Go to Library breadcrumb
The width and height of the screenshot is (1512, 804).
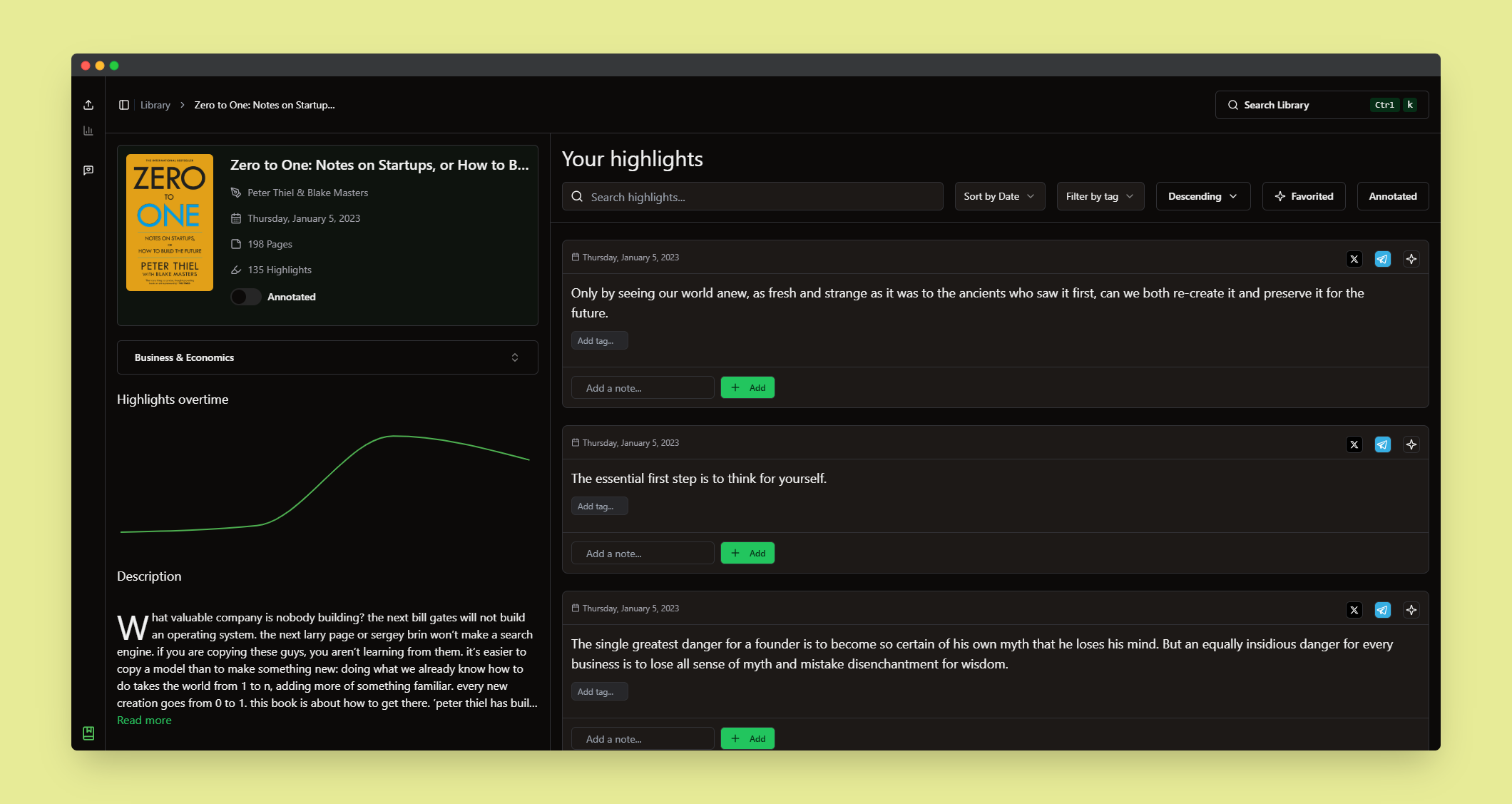tap(155, 105)
